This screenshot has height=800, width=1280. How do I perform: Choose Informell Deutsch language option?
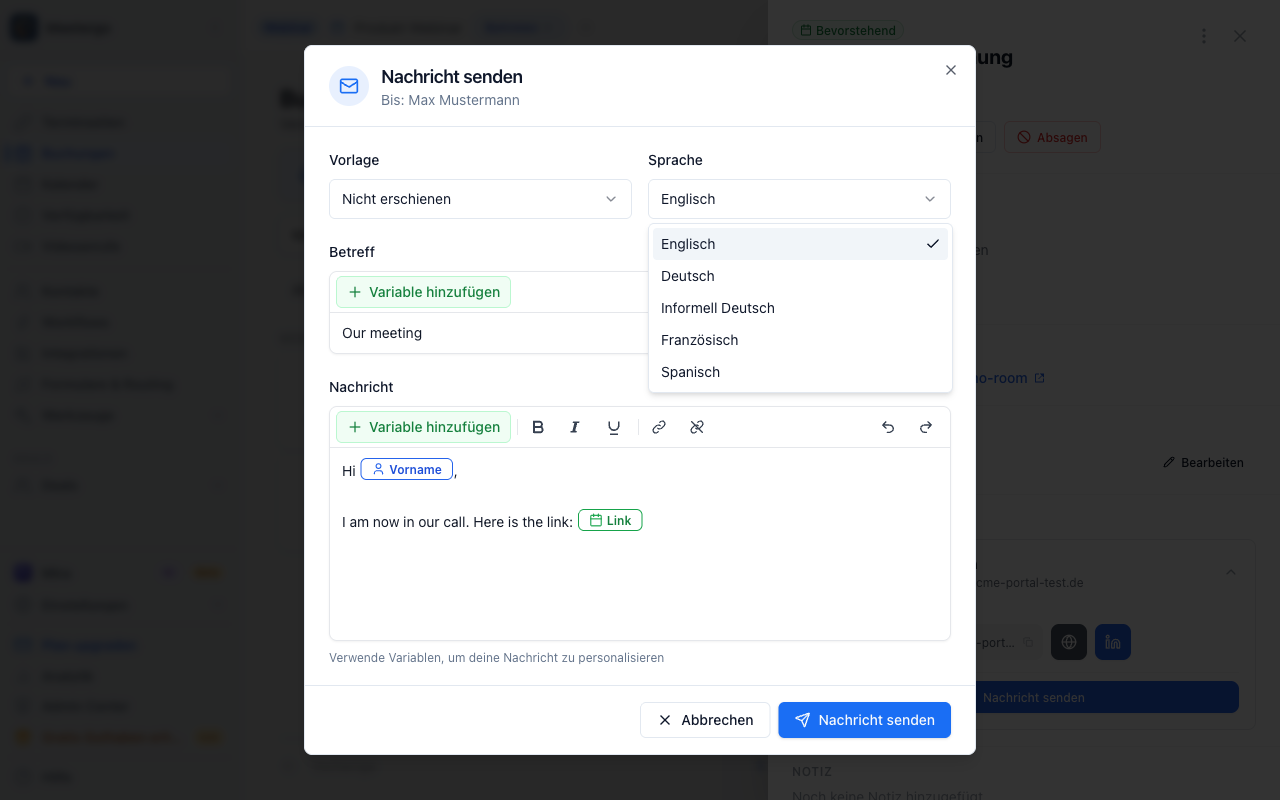800,308
